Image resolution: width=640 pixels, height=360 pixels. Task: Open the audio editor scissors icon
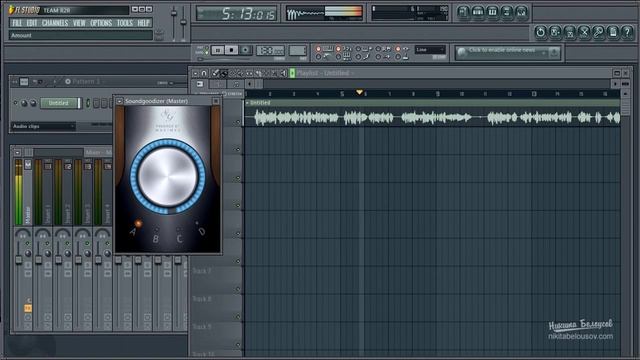[x=584, y=32]
